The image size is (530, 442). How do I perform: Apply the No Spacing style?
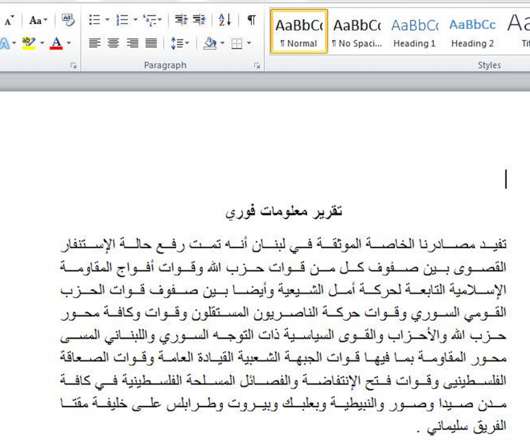(357, 32)
